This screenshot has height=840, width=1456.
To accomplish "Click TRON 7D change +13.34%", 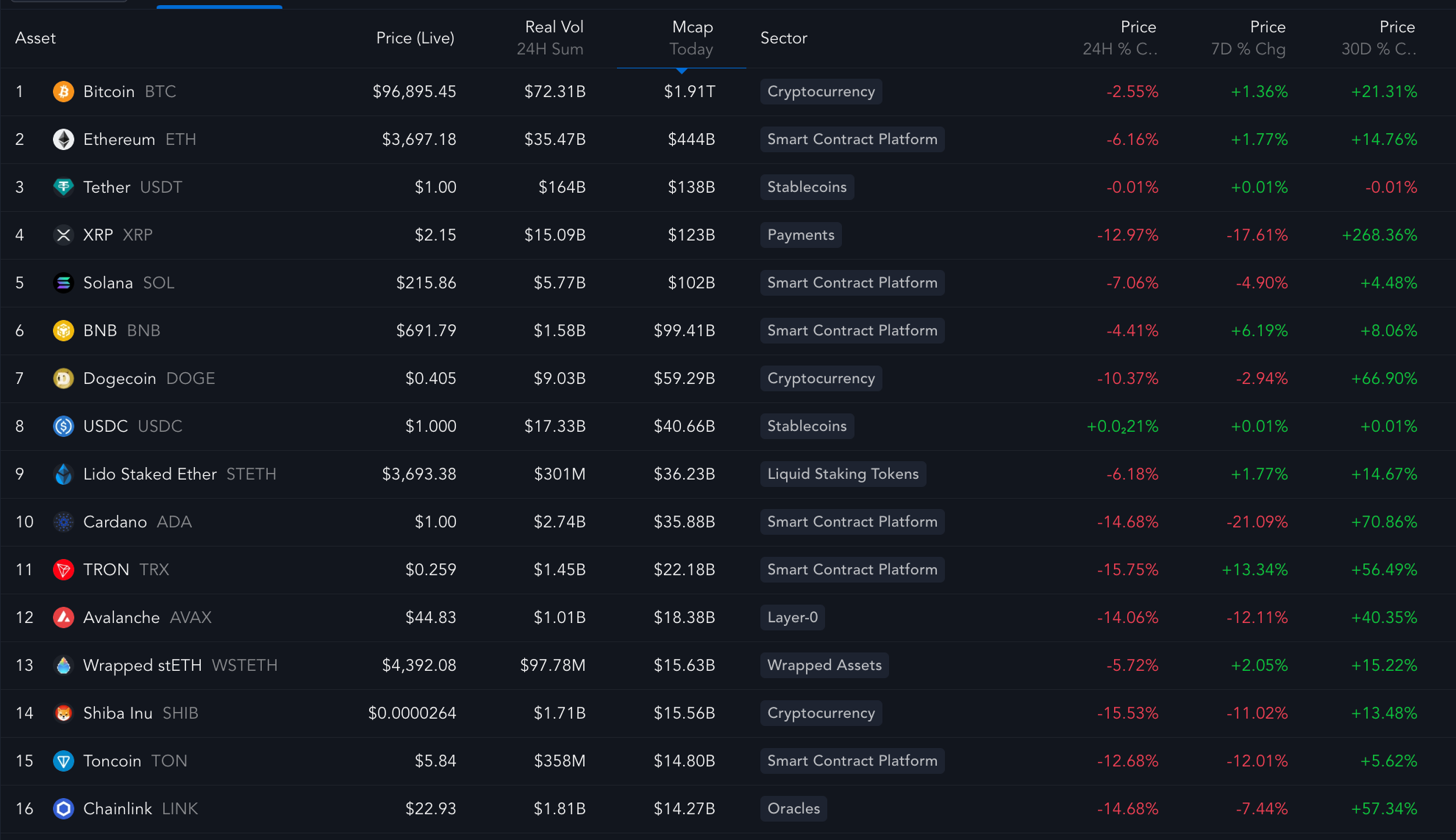I will click(1255, 570).
